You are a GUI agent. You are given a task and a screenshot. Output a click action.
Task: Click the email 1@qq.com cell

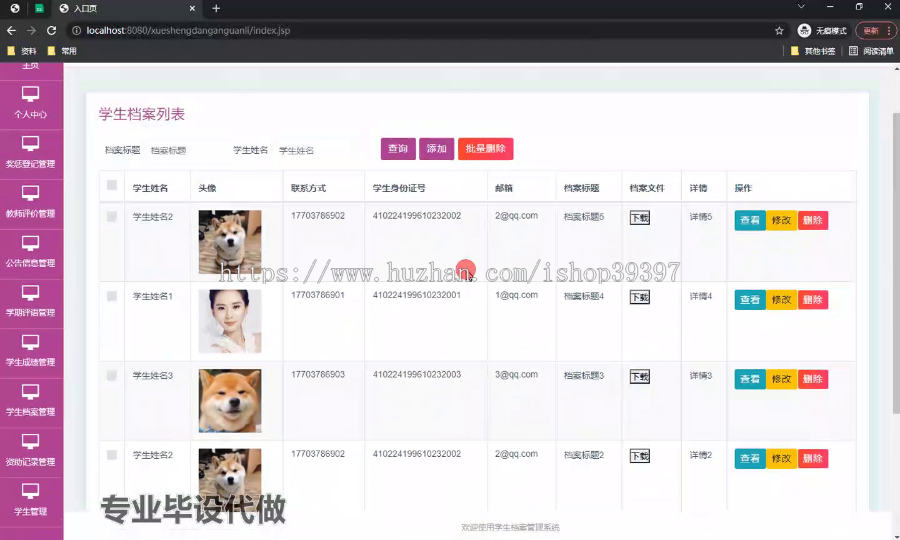click(x=517, y=295)
